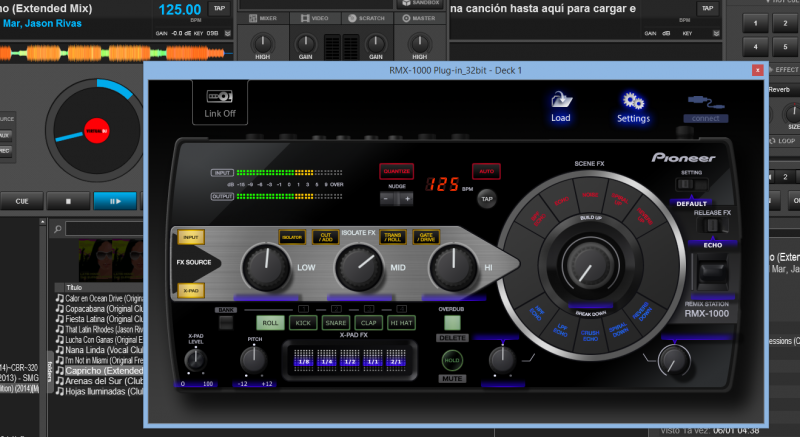
Task: Toggle the CUT/ADD isolate effect
Action: 326,237
